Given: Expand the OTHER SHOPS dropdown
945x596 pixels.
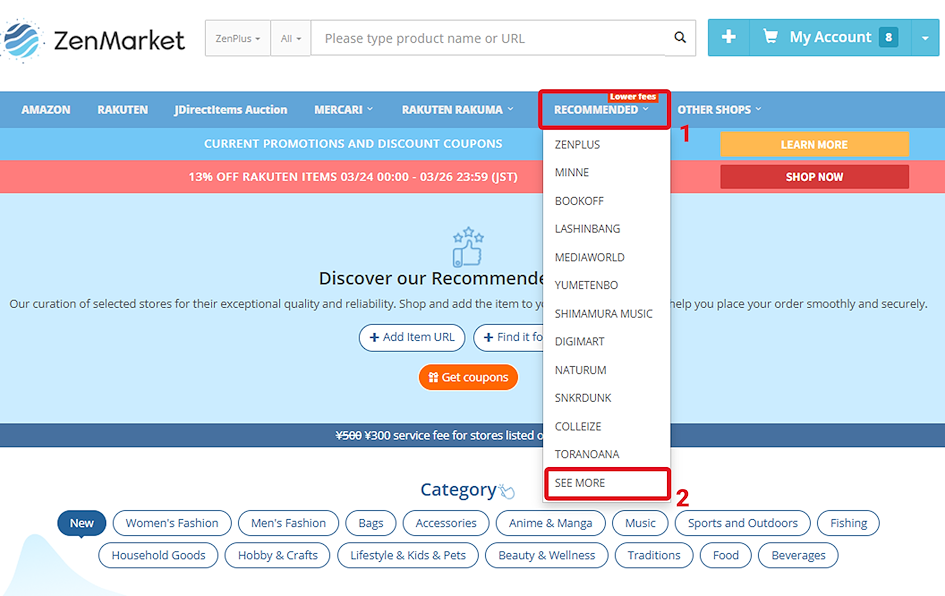Looking at the screenshot, I should [x=719, y=110].
